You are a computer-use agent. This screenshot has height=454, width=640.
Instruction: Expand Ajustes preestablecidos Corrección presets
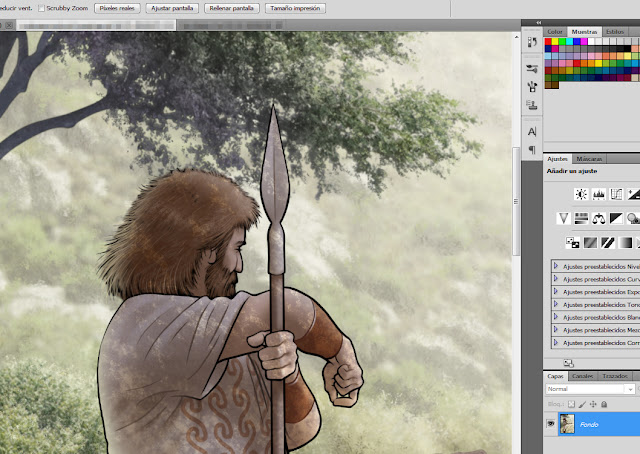(556, 343)
